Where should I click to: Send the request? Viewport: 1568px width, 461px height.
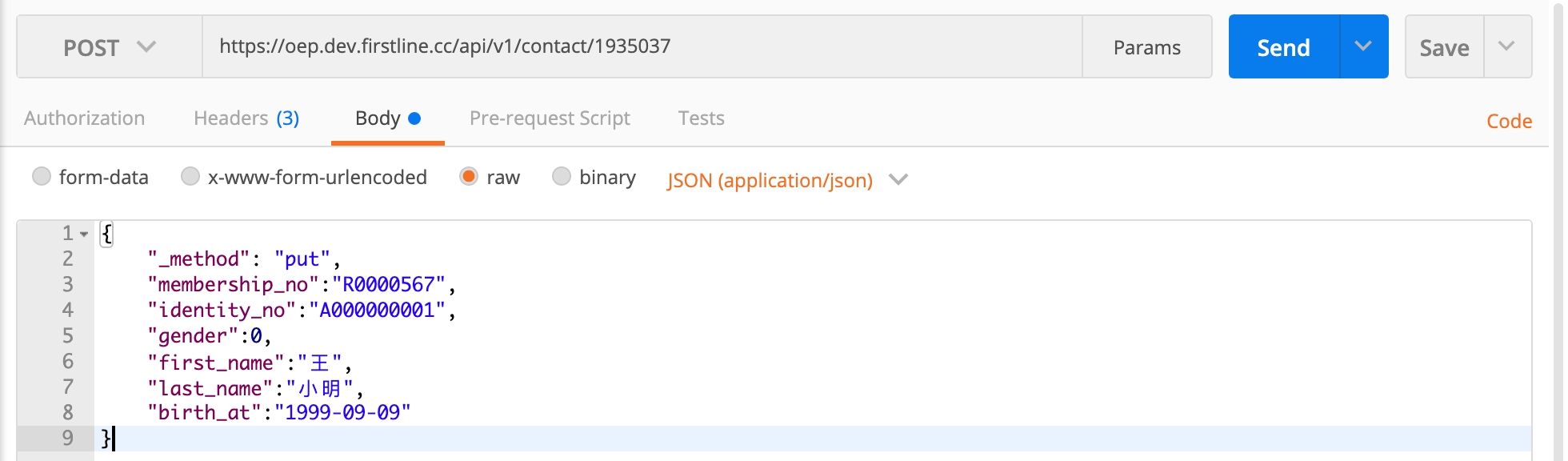(x=1283, y=47)
